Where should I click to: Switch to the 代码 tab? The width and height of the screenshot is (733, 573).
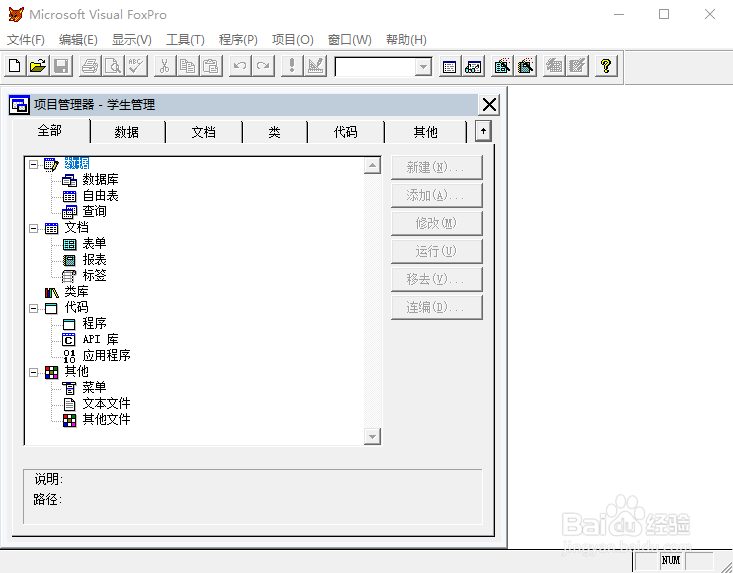pos(345,132)
